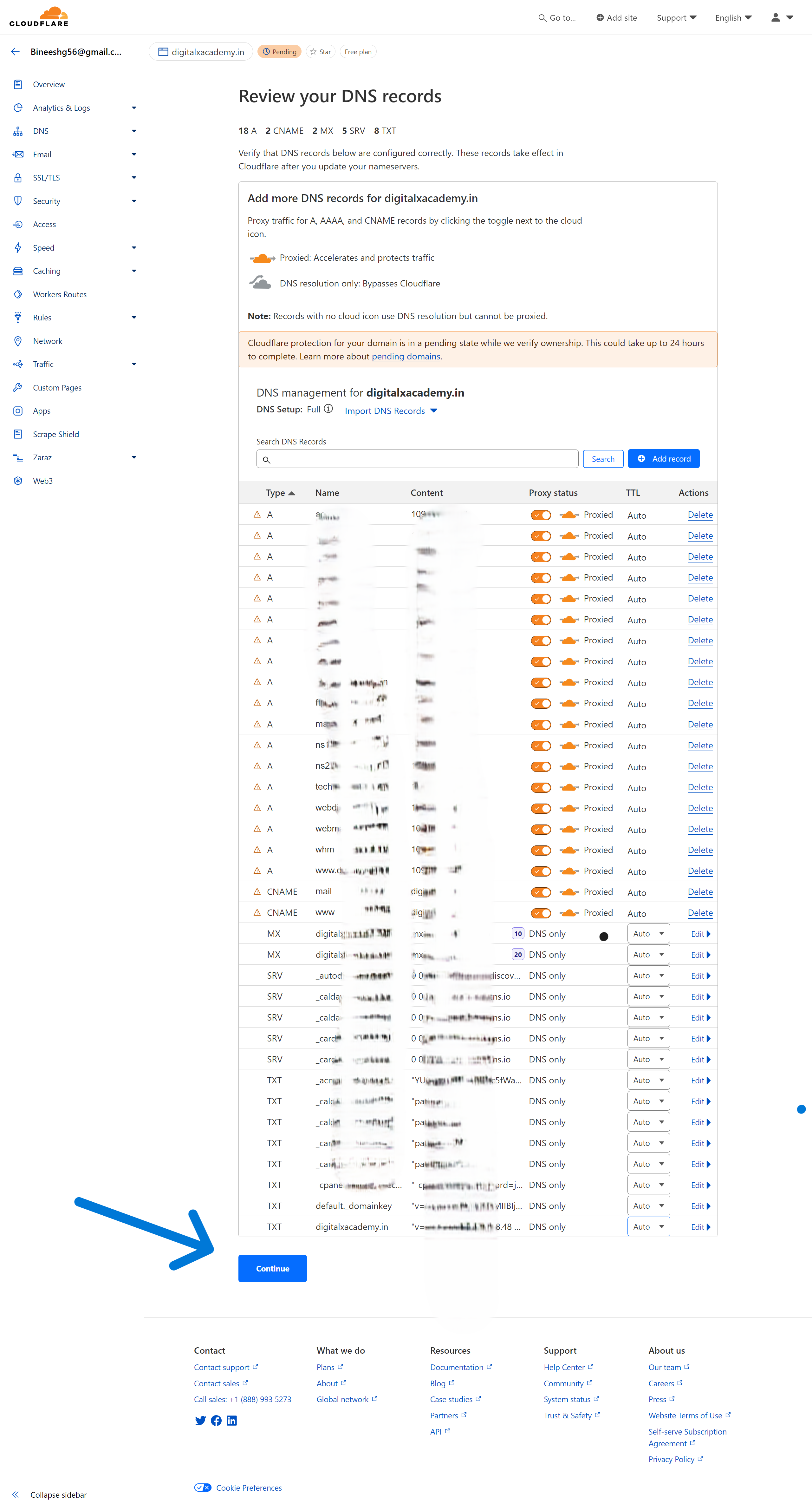Focus the Search DNS Records input field

(x=418, y=459)
